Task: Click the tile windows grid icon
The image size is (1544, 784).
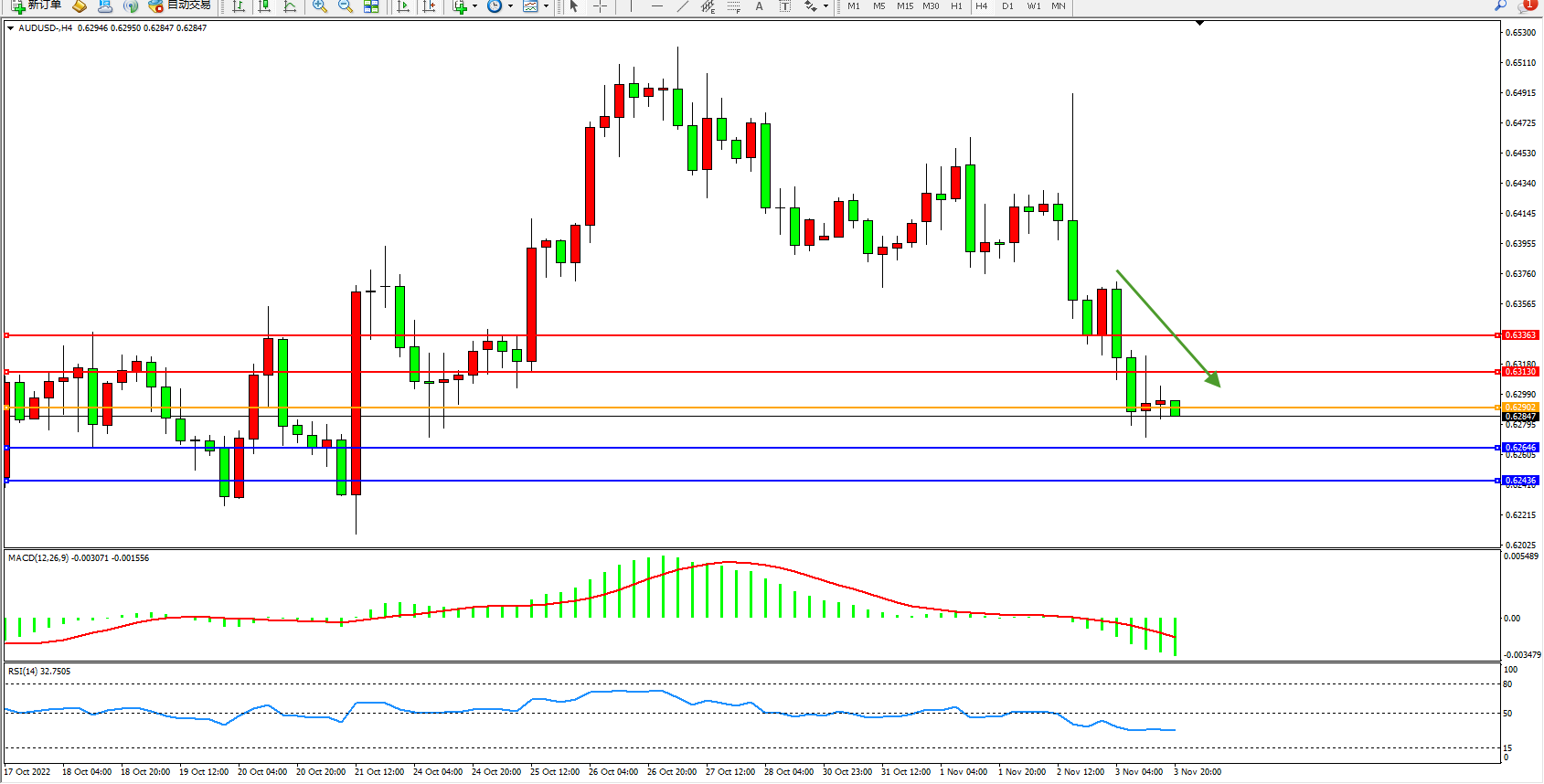Action: [371, 6]
